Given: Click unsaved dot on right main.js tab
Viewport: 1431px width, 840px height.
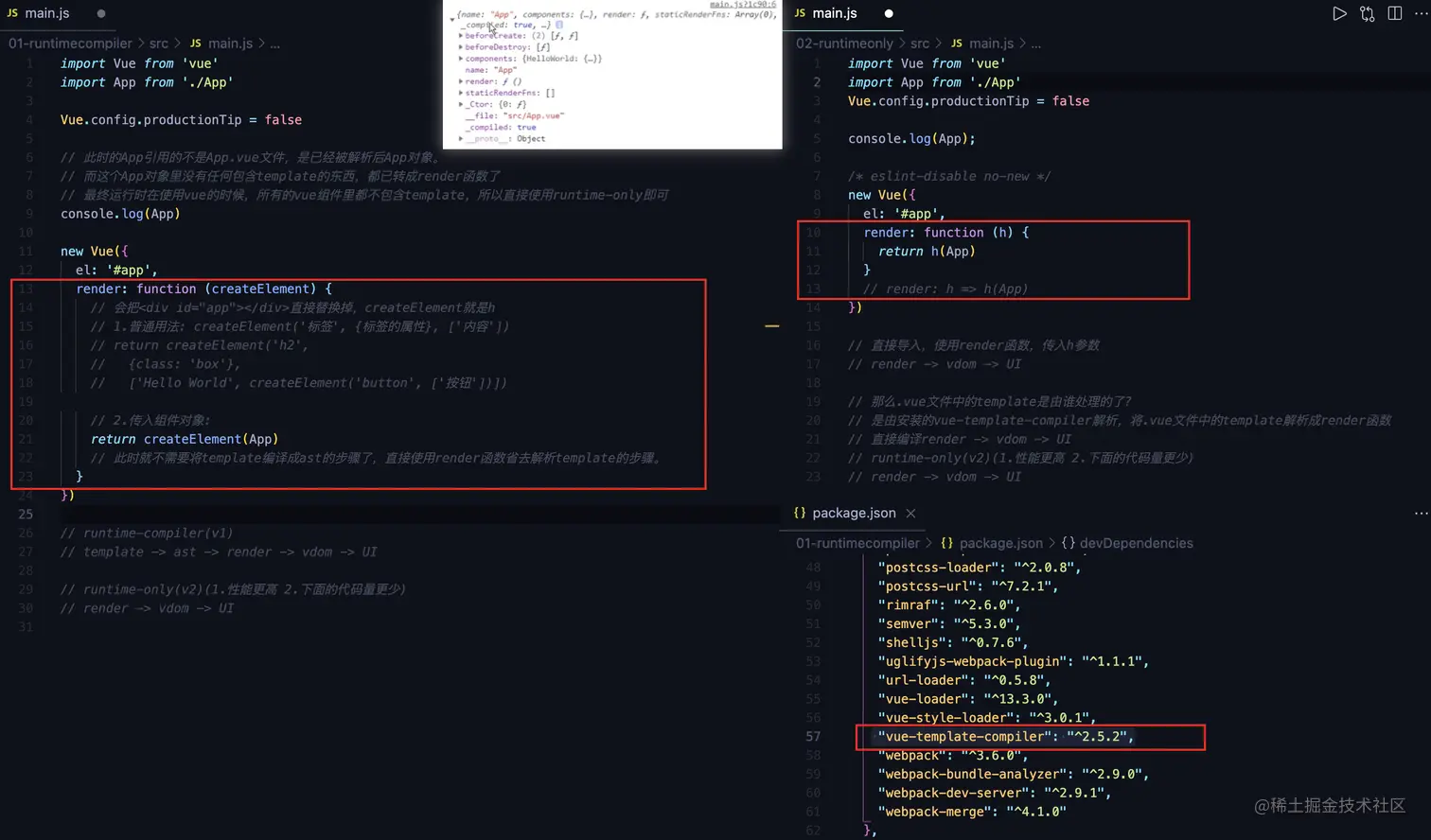Looking at the screenshot, I should pyautogui.click(x=889, y=13).
